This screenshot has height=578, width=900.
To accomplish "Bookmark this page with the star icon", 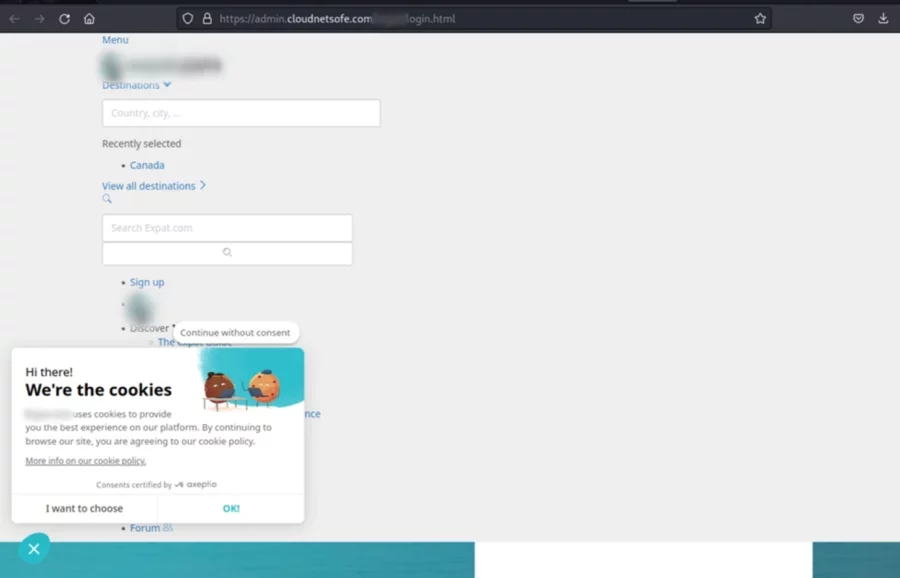I will click(760, 17).
